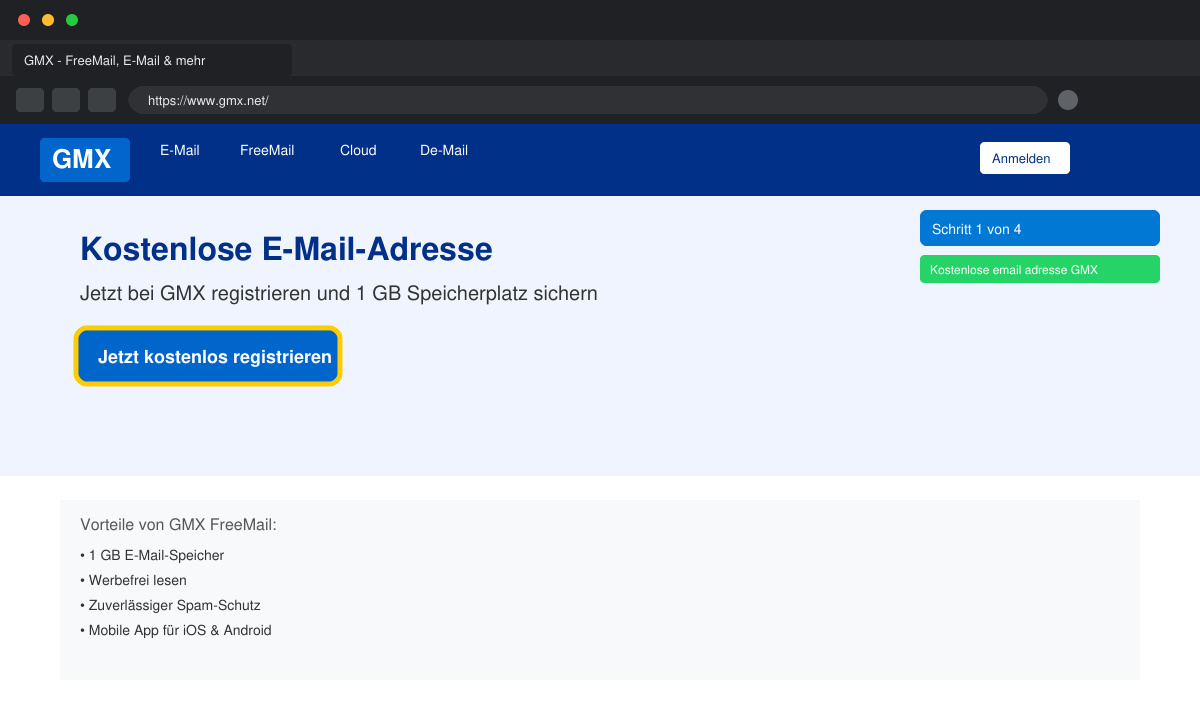Viewport: 1200px width, 720px height.
Task: Click the second browser toolbar button
Action: [x=66, y=100]
